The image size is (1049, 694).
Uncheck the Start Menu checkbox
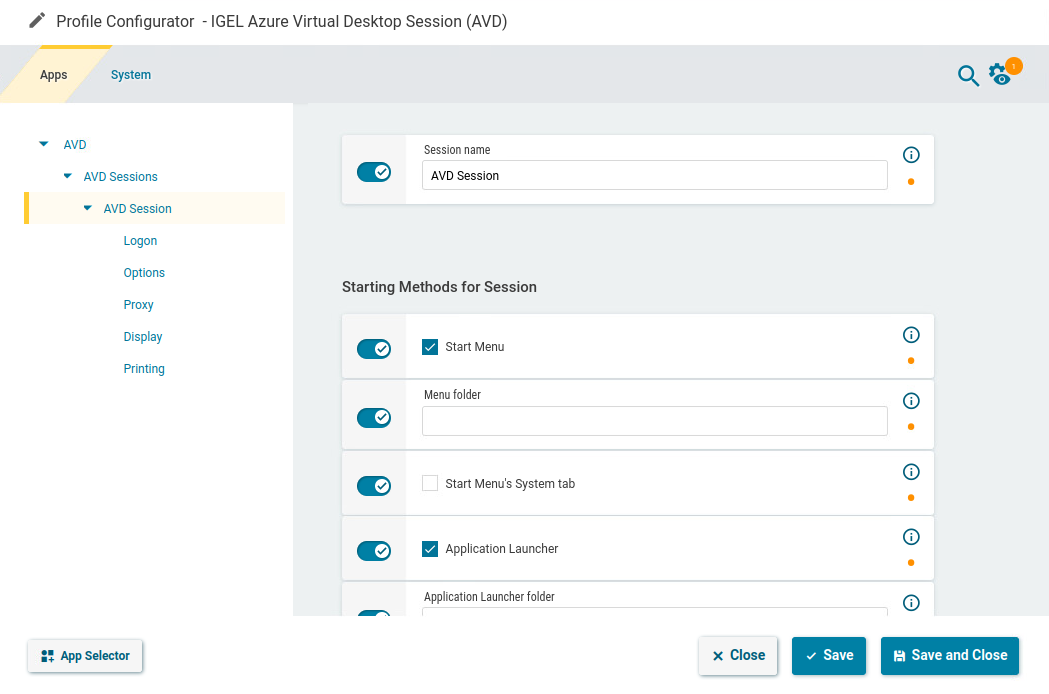430,346
